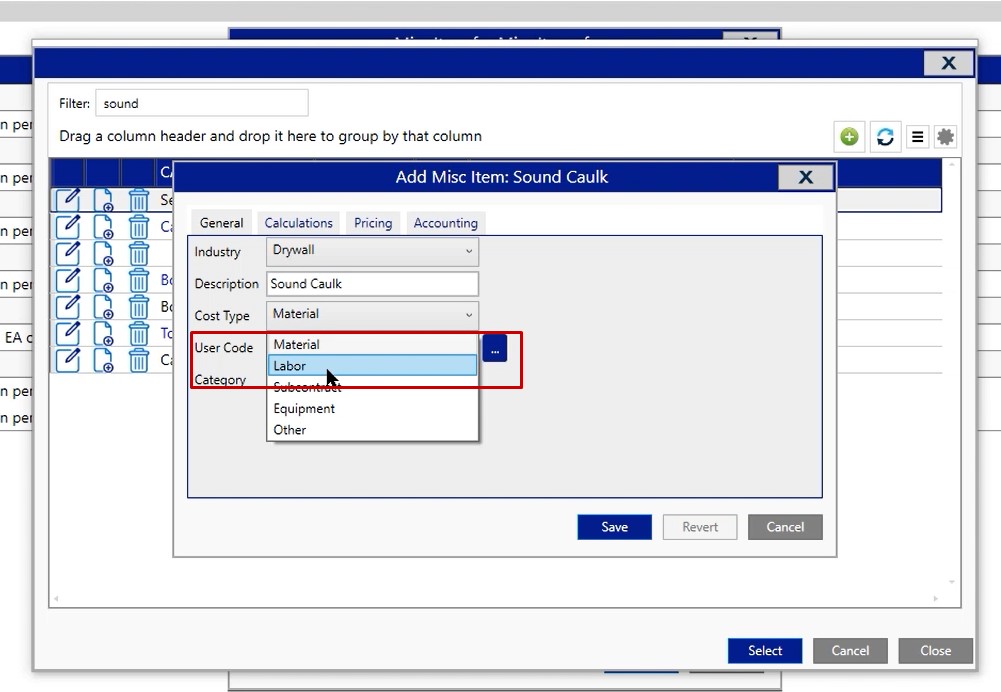1001x692 pixels.
Task: Pick Other from the Cost Type options
Action: [290, 430]
